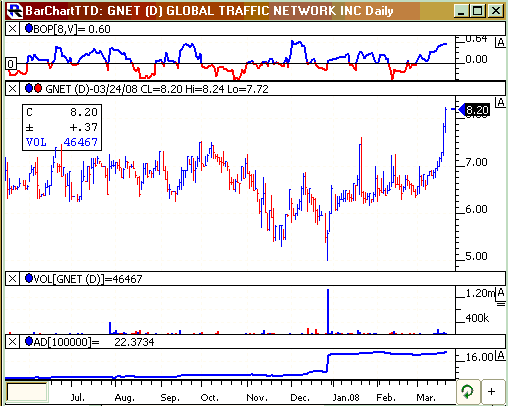Viewport: 508px width, 406px height.
Task: Click the blue dot beside BOP[8,V]
Action: (x=29, y=29)
